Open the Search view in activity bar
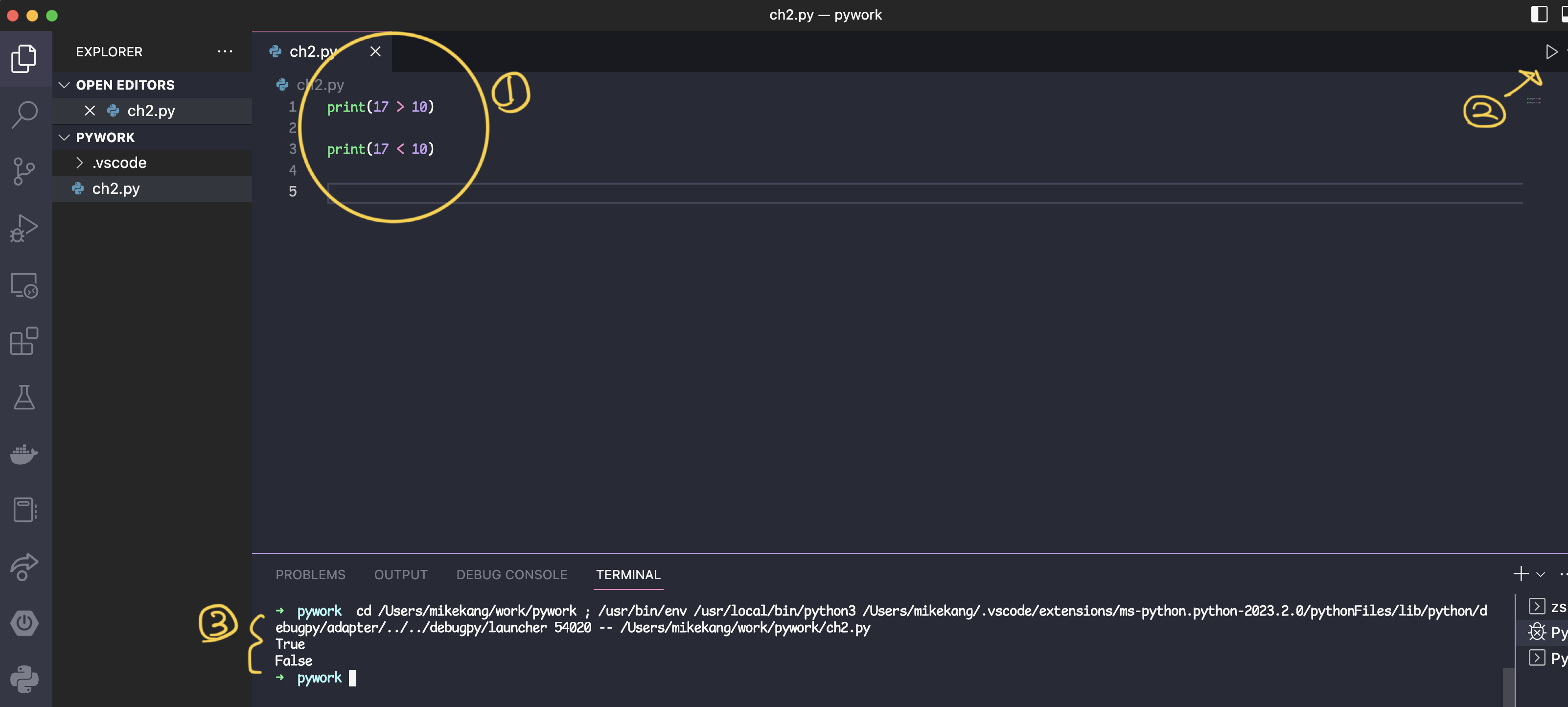The height and width of the screenshot is (707, 1568). click(24, 114)
